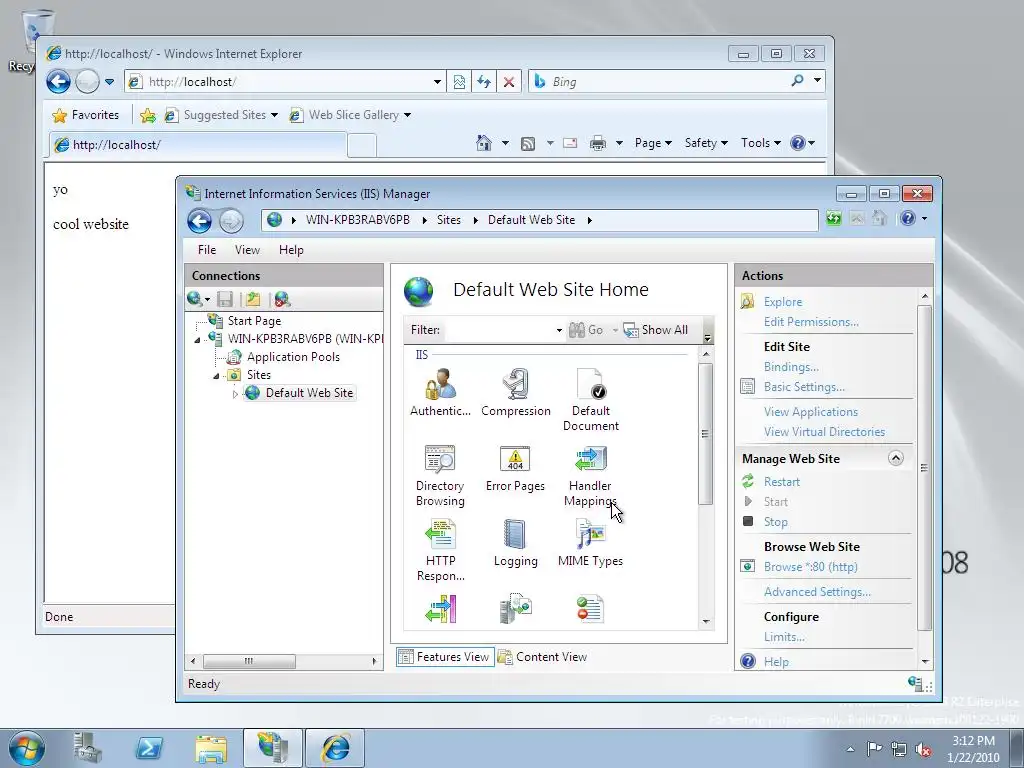Click the Windows Explorer taskbar icon
Screen dimensions: 1024x768
212,748
